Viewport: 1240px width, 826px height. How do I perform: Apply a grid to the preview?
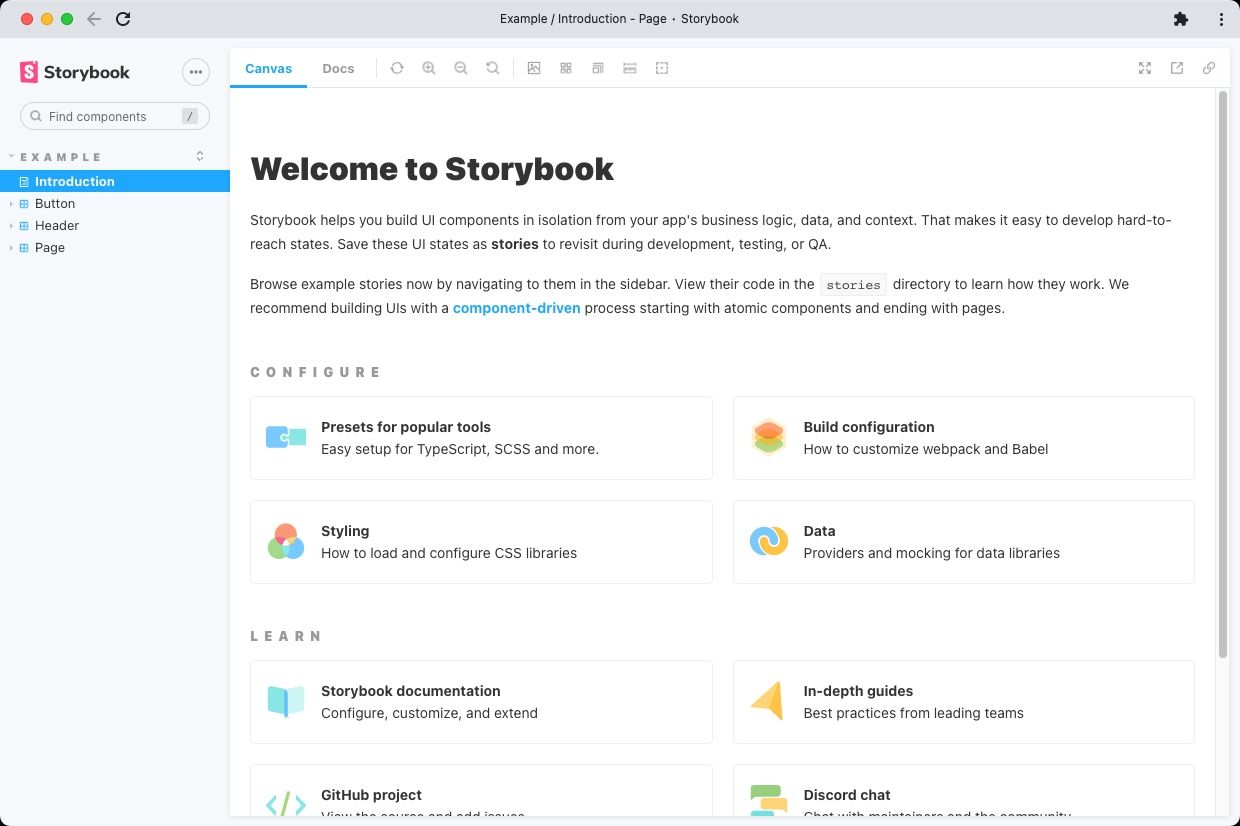click(566, 68)
